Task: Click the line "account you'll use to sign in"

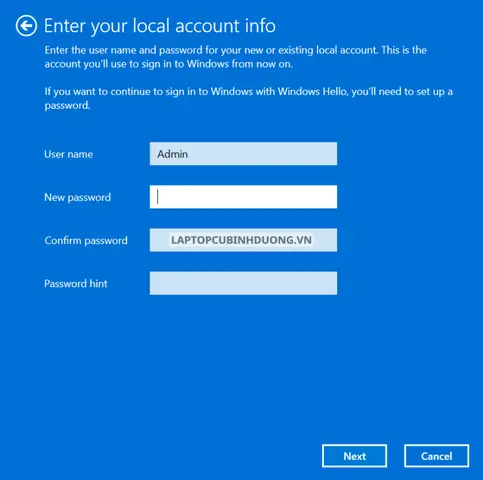Action: pos(169,64)
